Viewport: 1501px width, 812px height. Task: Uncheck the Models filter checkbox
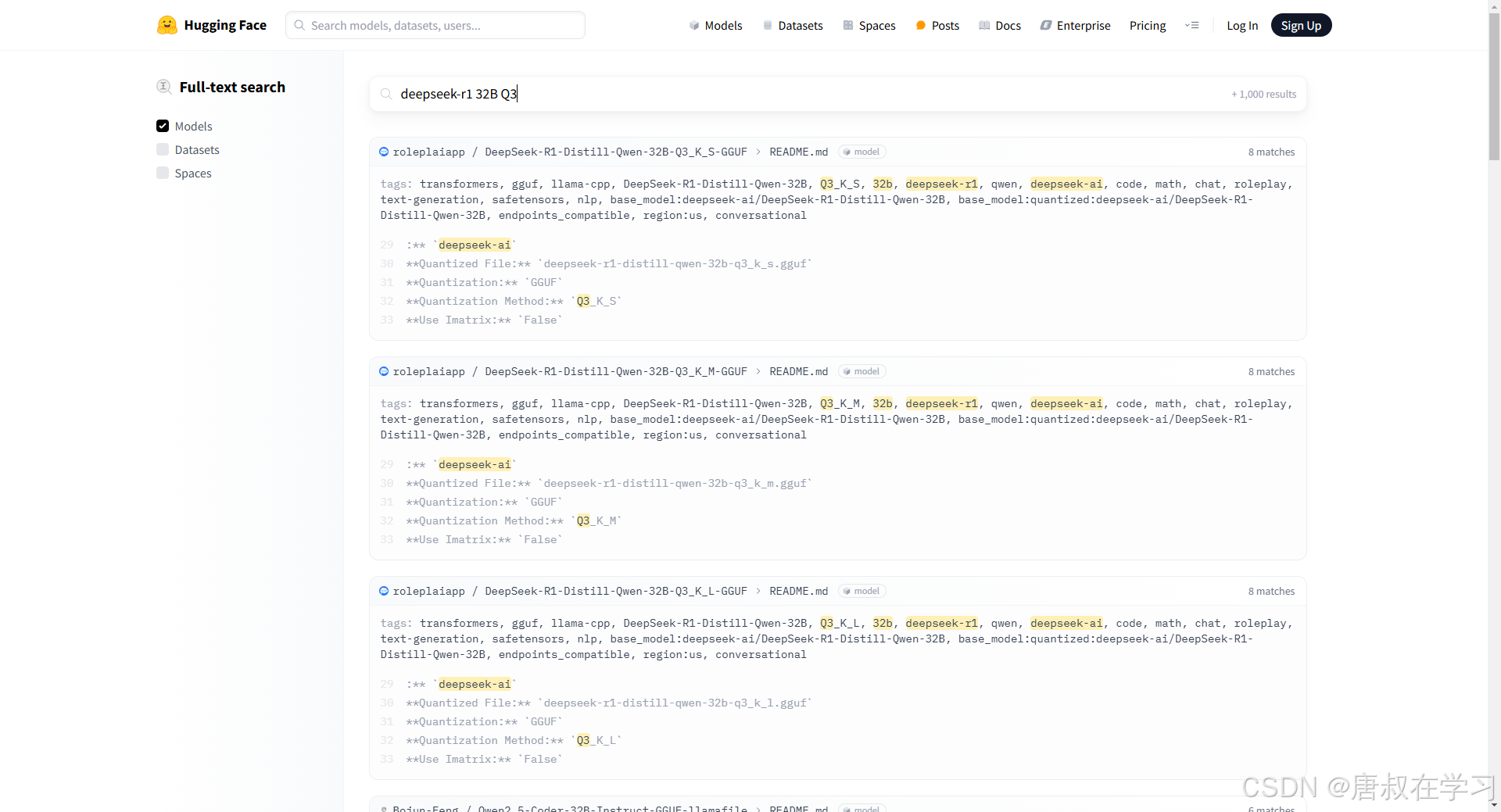(x=163, y=126)
